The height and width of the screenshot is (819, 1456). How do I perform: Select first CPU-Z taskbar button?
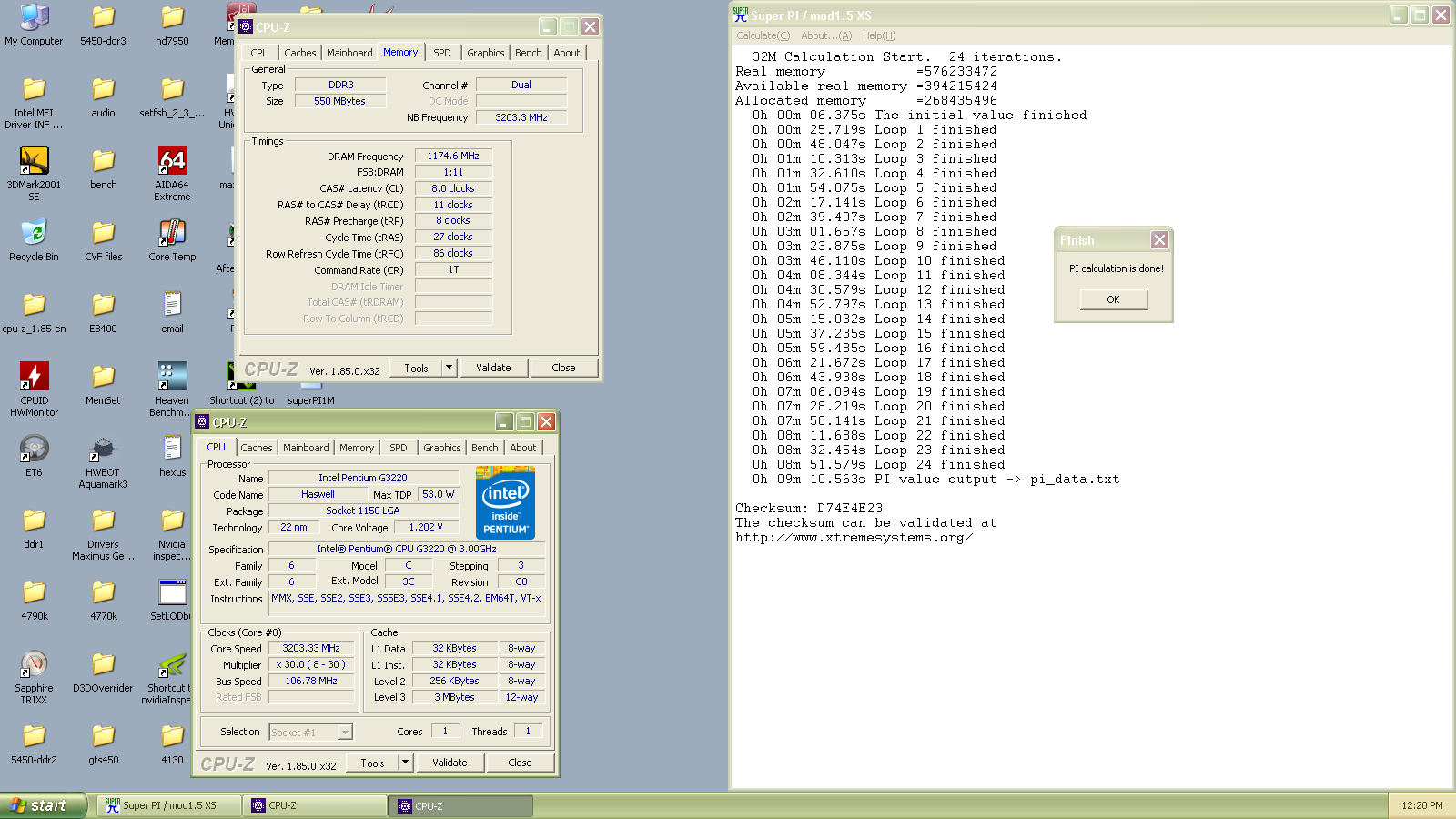316,805
